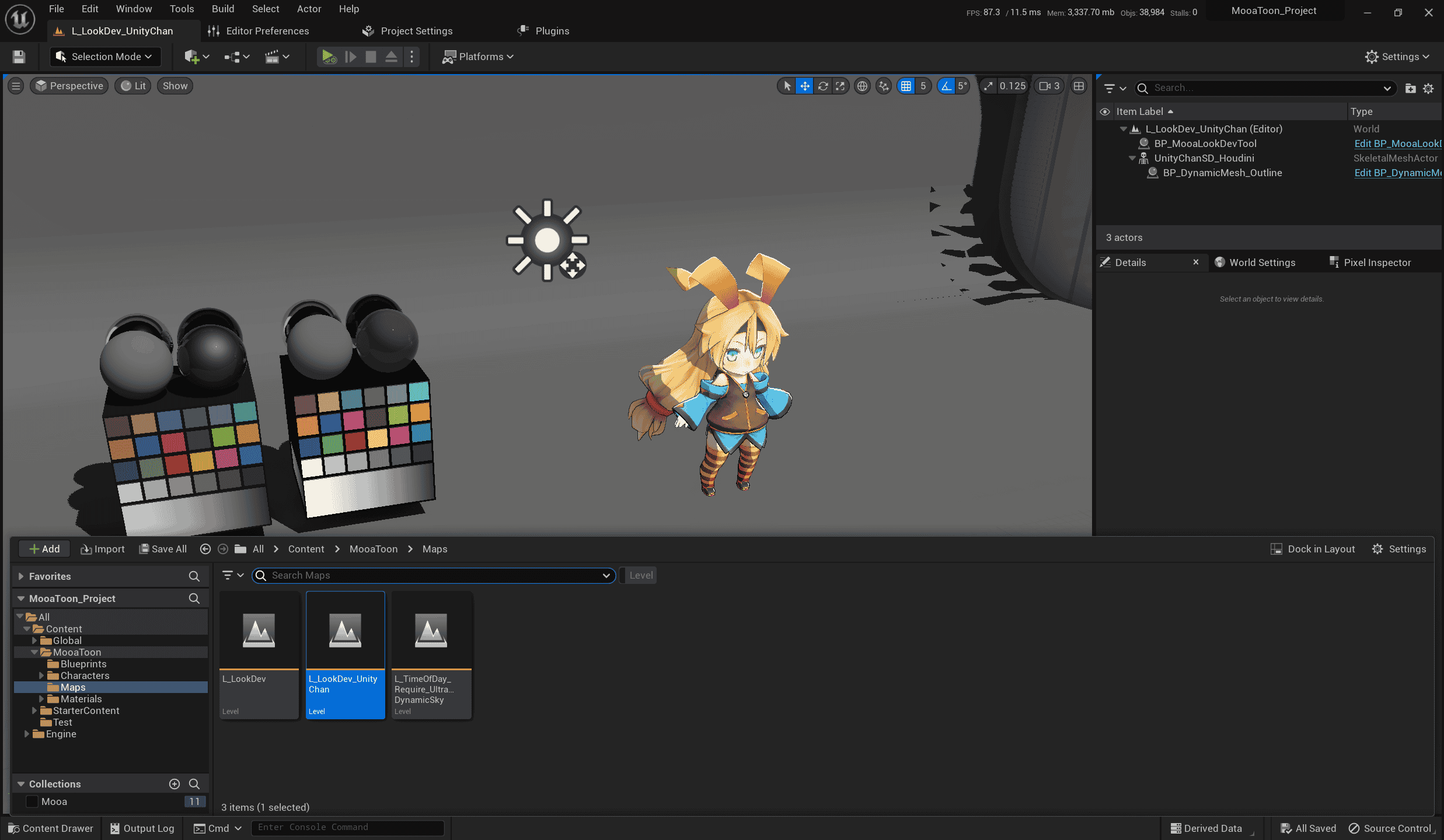Click Import in Content Drawer
The image size is (1444, 840).
click(x=102, y=549)
